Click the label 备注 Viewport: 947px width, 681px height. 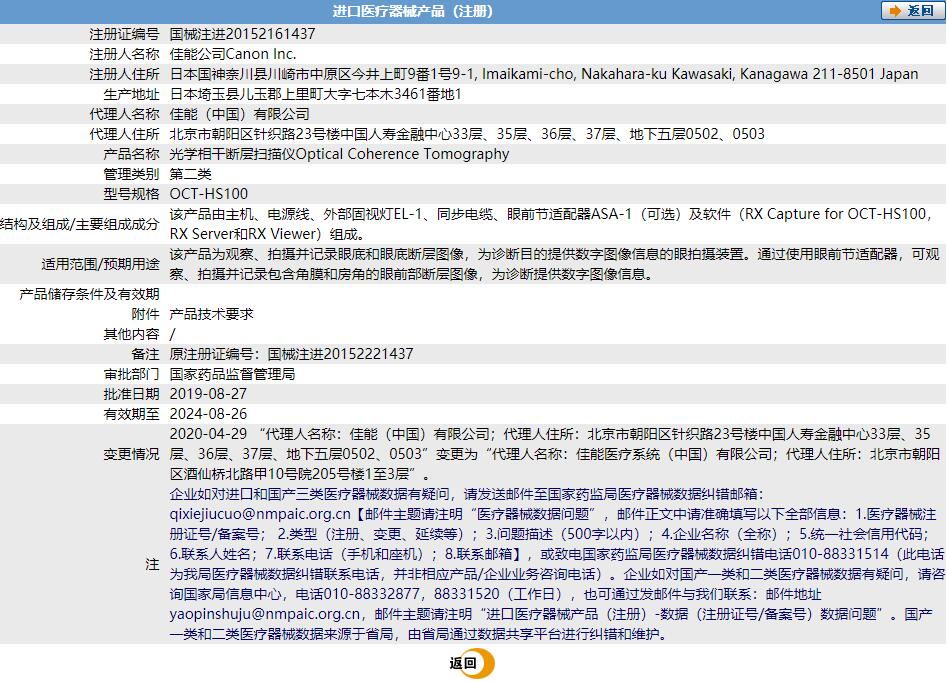[x=146, y=354]
